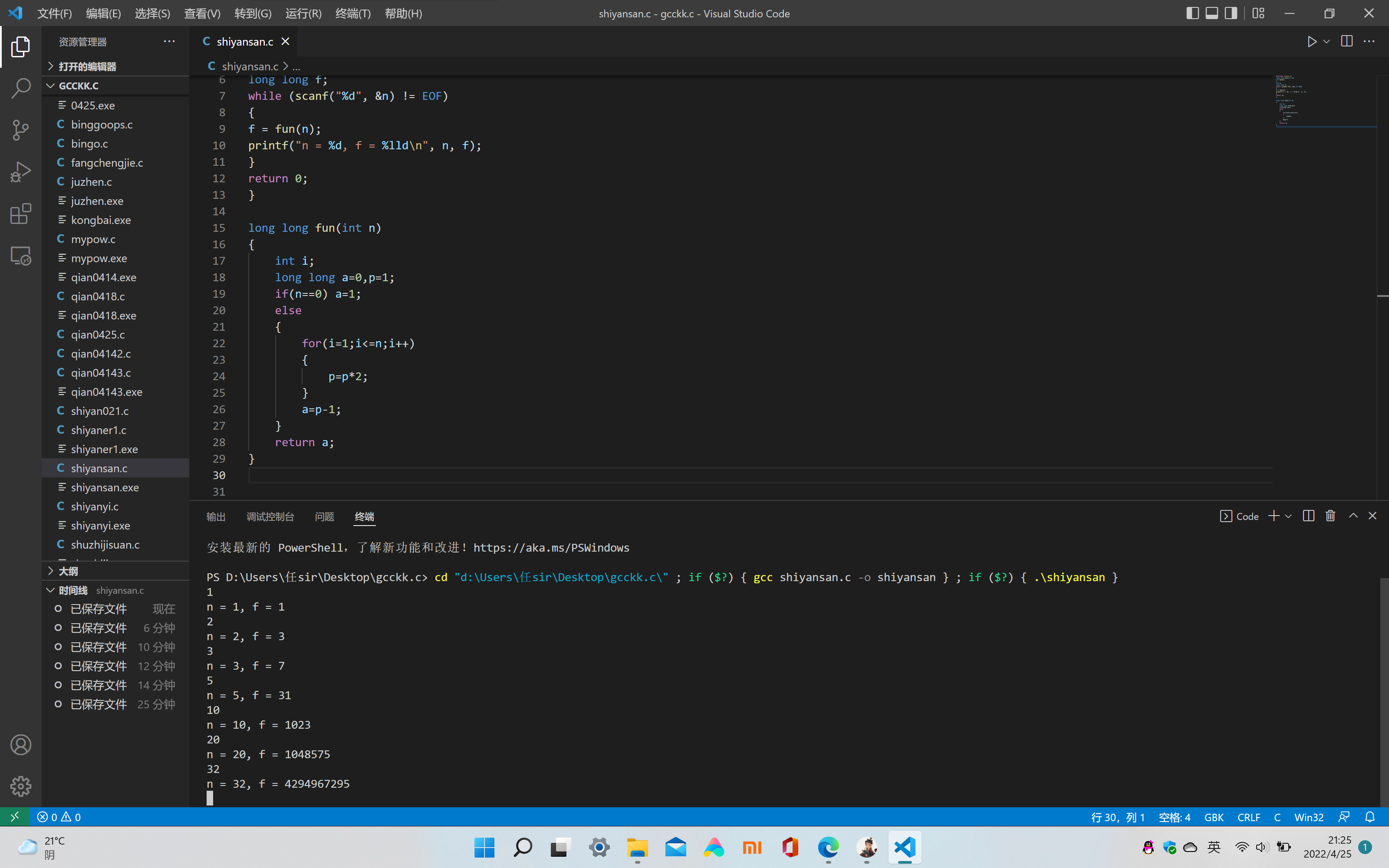Open Remote Explorer view
The height and width of the screenshot is (868, 1389).
pyautogui.click(x=21, y=256)
